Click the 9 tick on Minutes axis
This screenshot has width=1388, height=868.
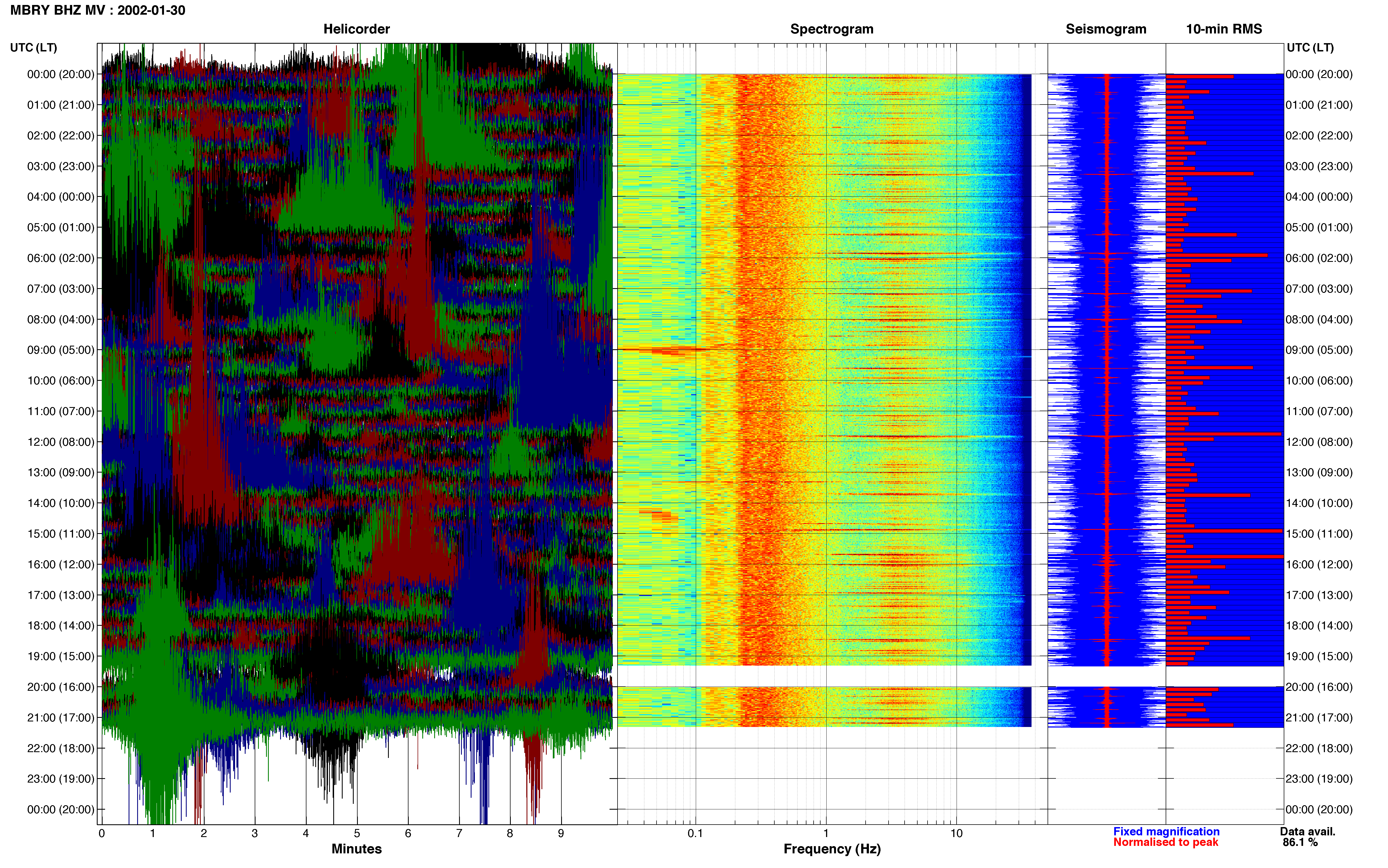pos(561,833)
